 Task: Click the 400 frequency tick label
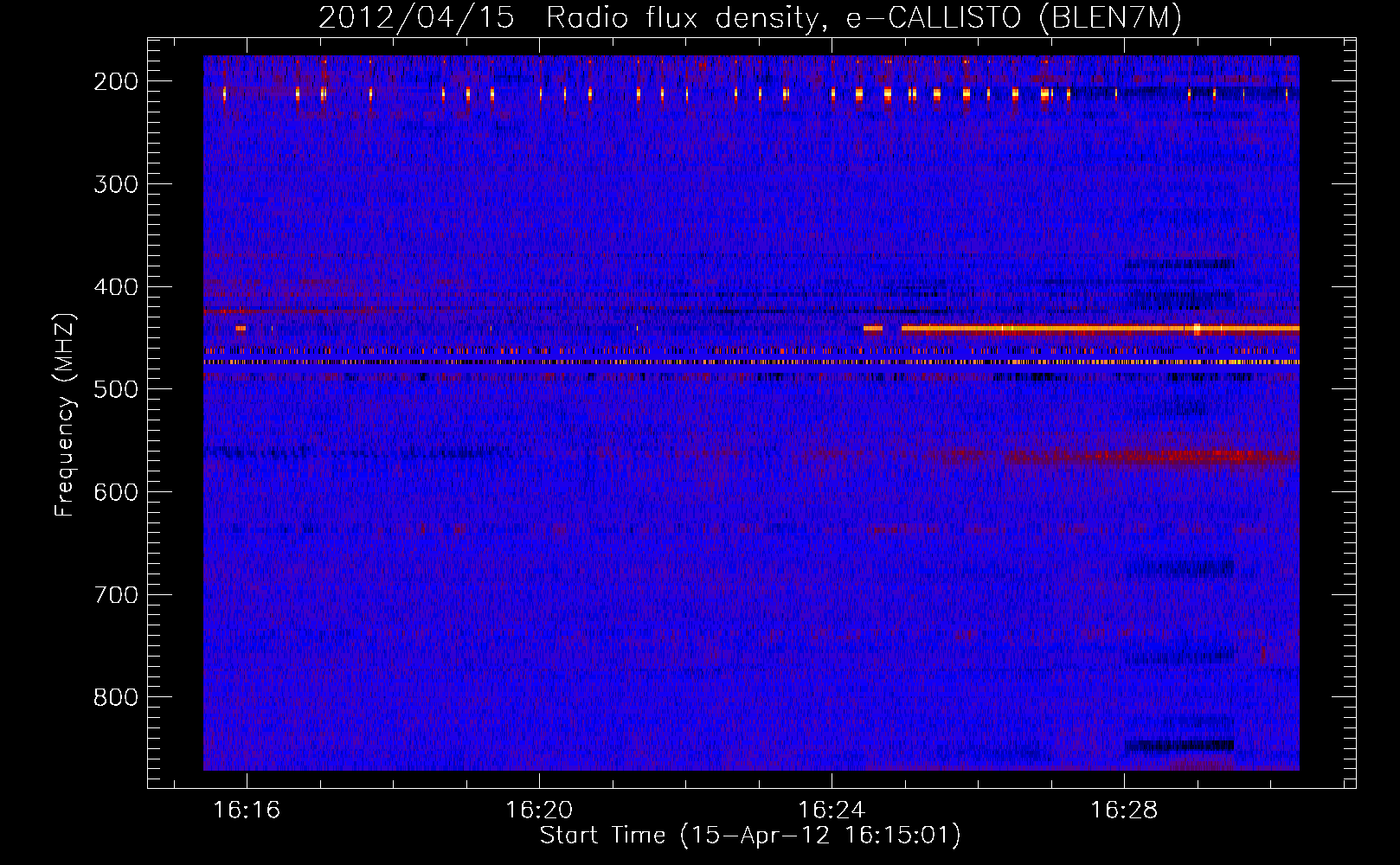point(116,287)
